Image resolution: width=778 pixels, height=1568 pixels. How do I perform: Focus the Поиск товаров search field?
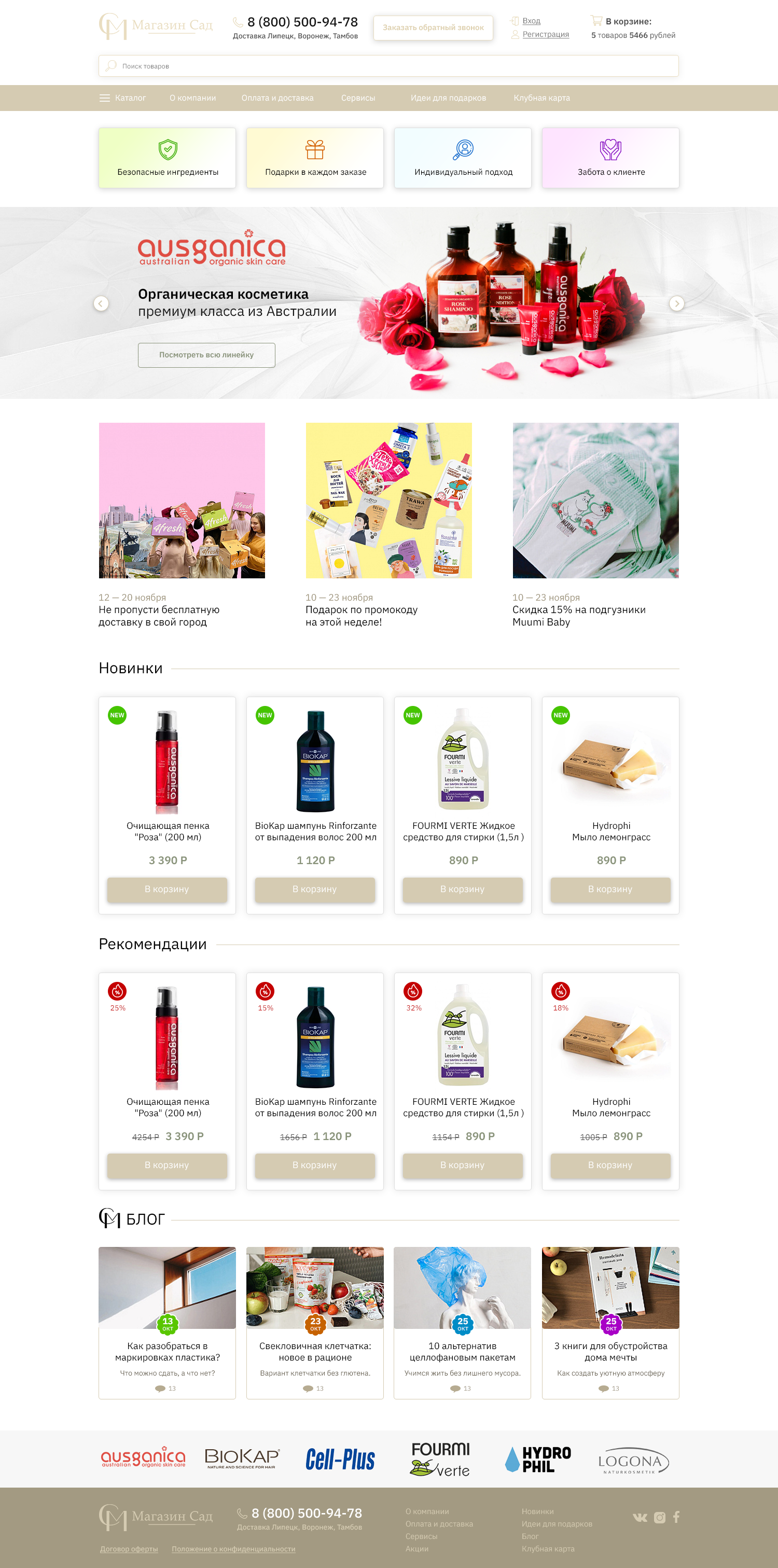[x=388, y=66]
